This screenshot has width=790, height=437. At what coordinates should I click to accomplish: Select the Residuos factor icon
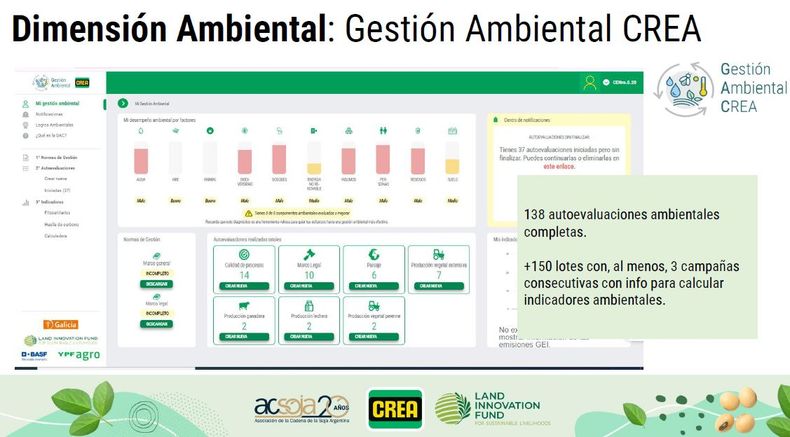417,131
